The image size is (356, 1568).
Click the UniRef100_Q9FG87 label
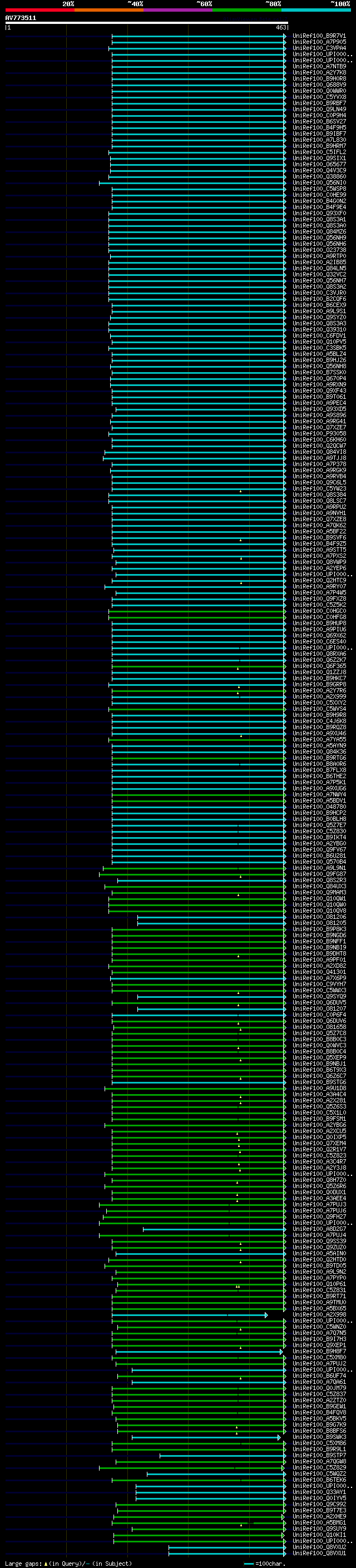[x=319, y=874]
